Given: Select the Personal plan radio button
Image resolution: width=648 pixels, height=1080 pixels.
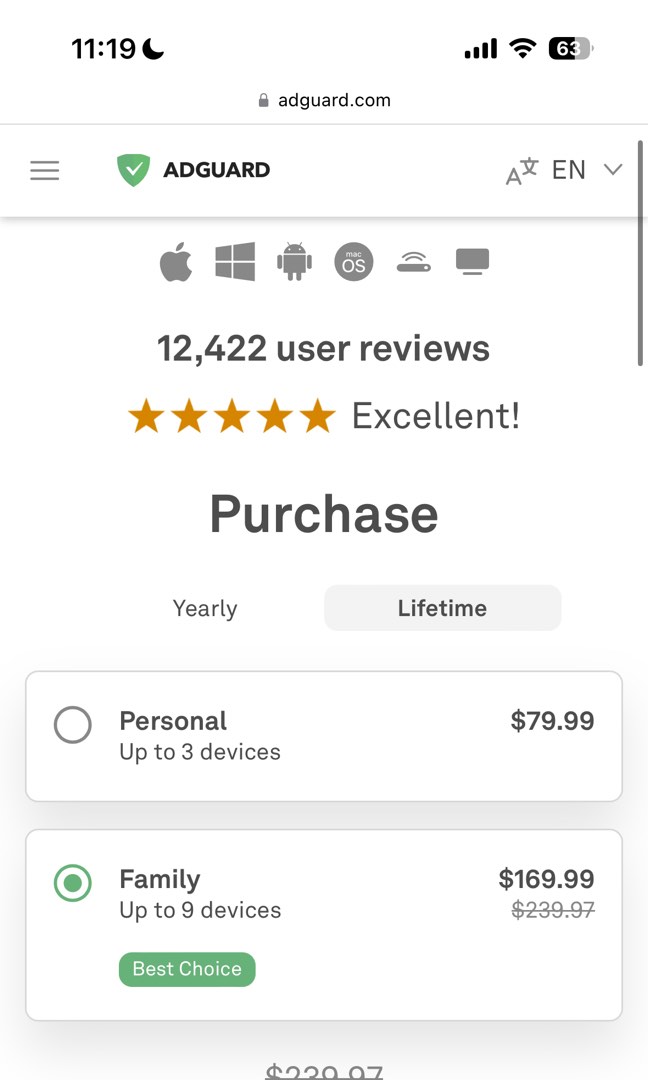Looking at the screenshot, I should click(72, 725).
